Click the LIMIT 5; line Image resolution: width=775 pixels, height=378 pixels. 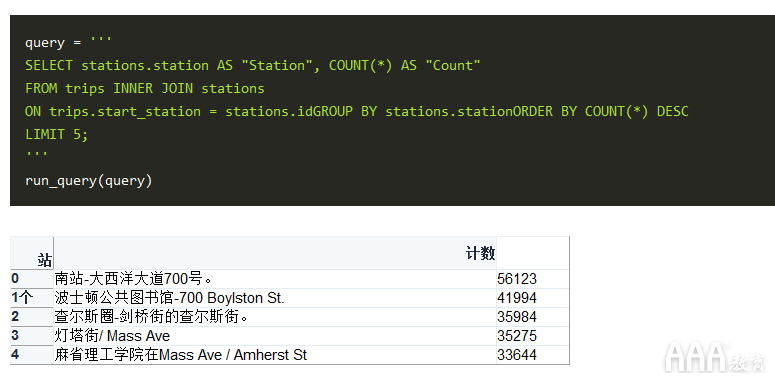point(56,134)
